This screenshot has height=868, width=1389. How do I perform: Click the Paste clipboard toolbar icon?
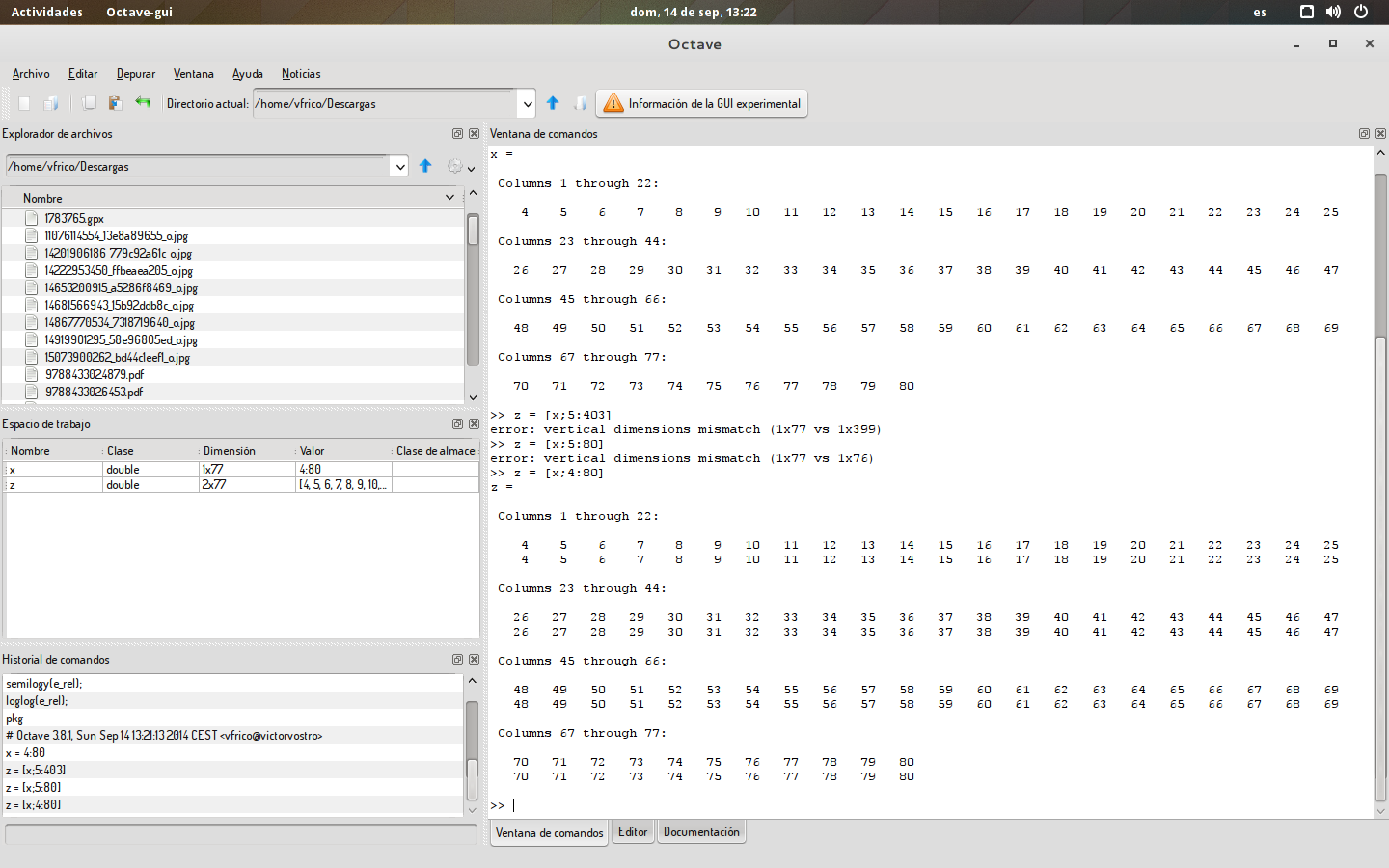[115, 103]
